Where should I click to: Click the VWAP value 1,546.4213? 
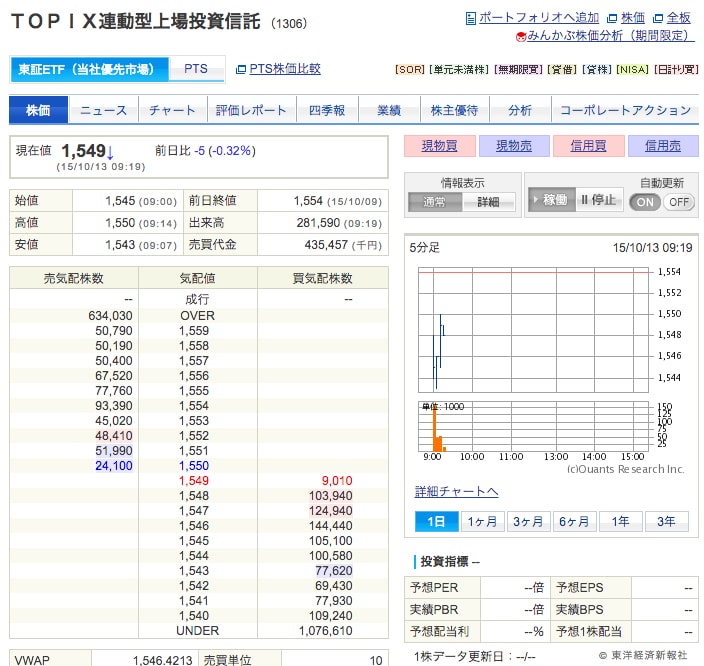163,660
